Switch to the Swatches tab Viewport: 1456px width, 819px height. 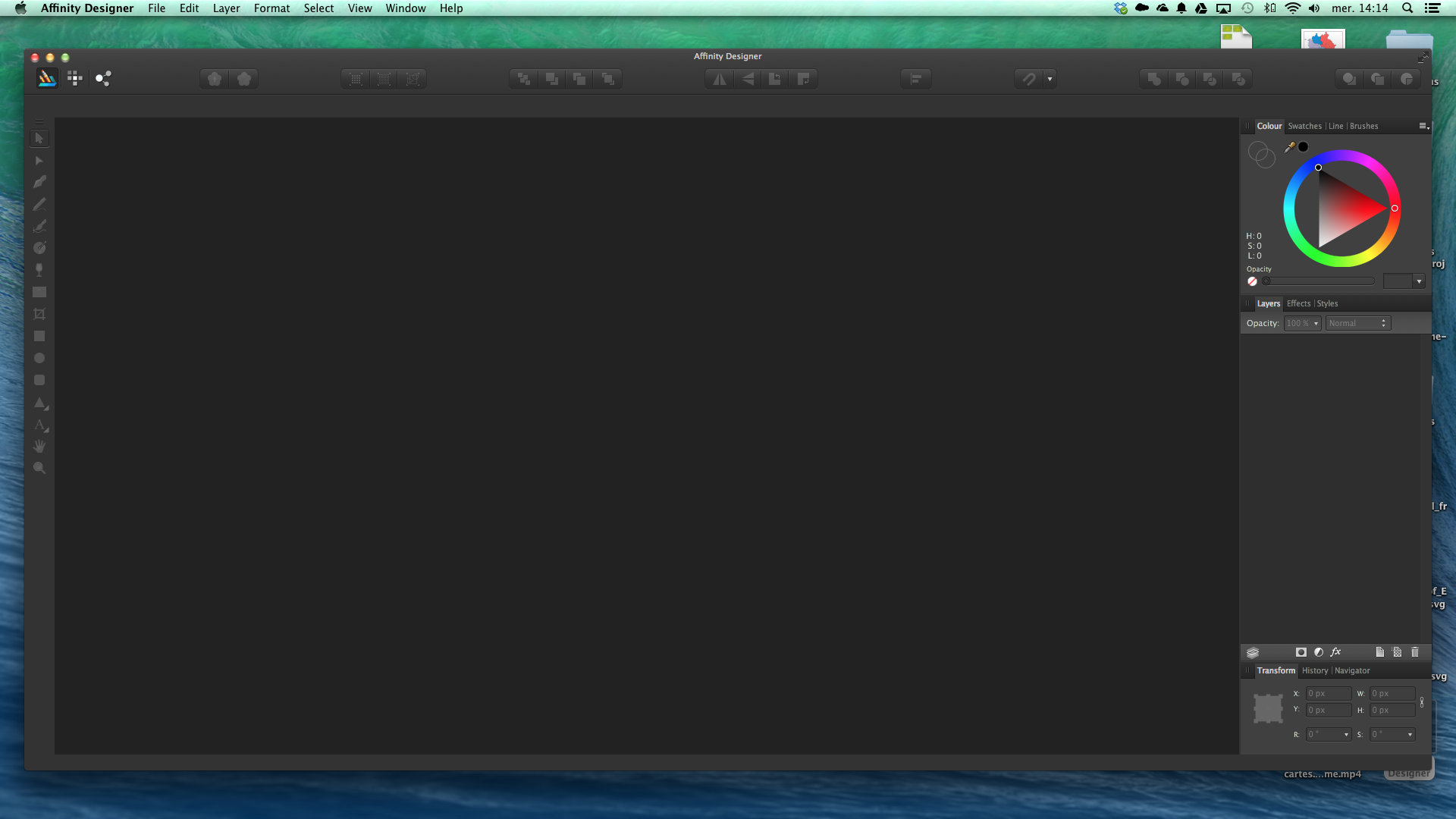(x=1304, y=126)
